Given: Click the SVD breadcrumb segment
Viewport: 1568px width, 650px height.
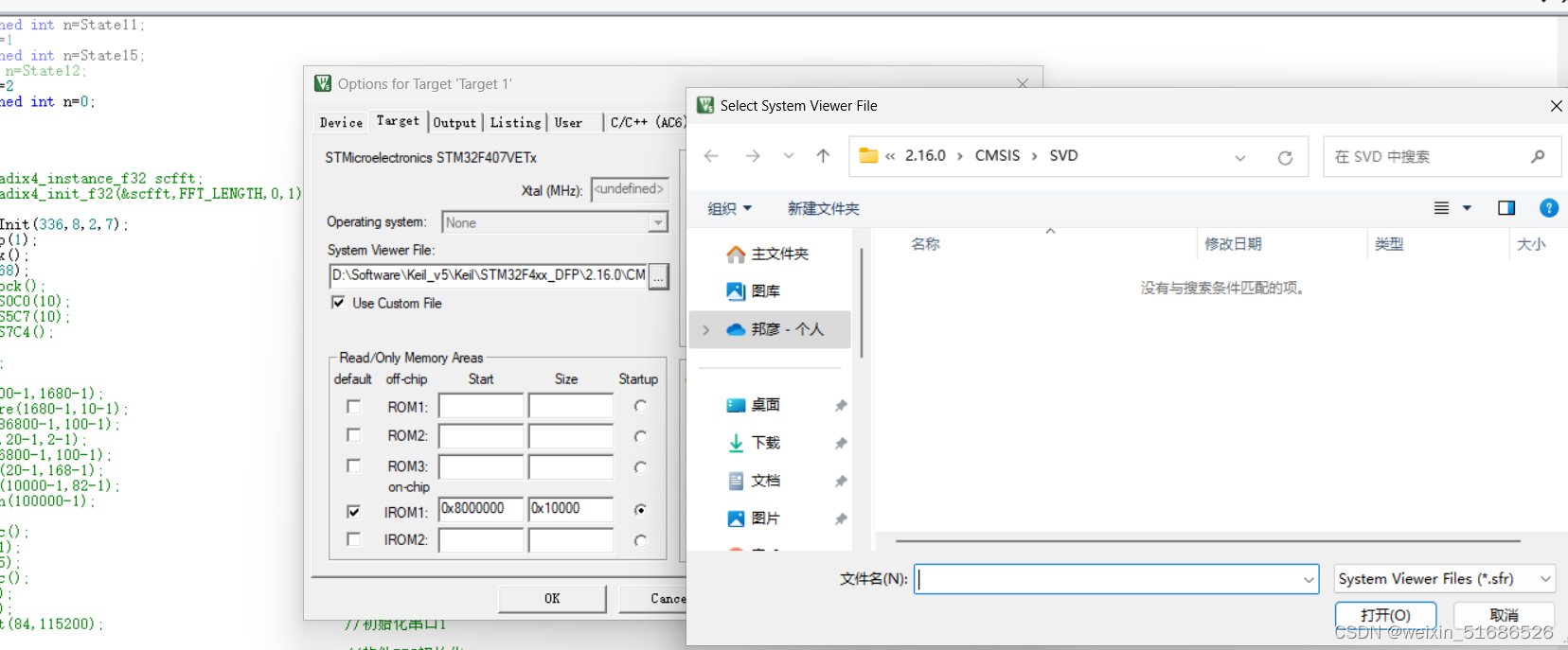Looking at the screenshot, I should (1063, 155).
